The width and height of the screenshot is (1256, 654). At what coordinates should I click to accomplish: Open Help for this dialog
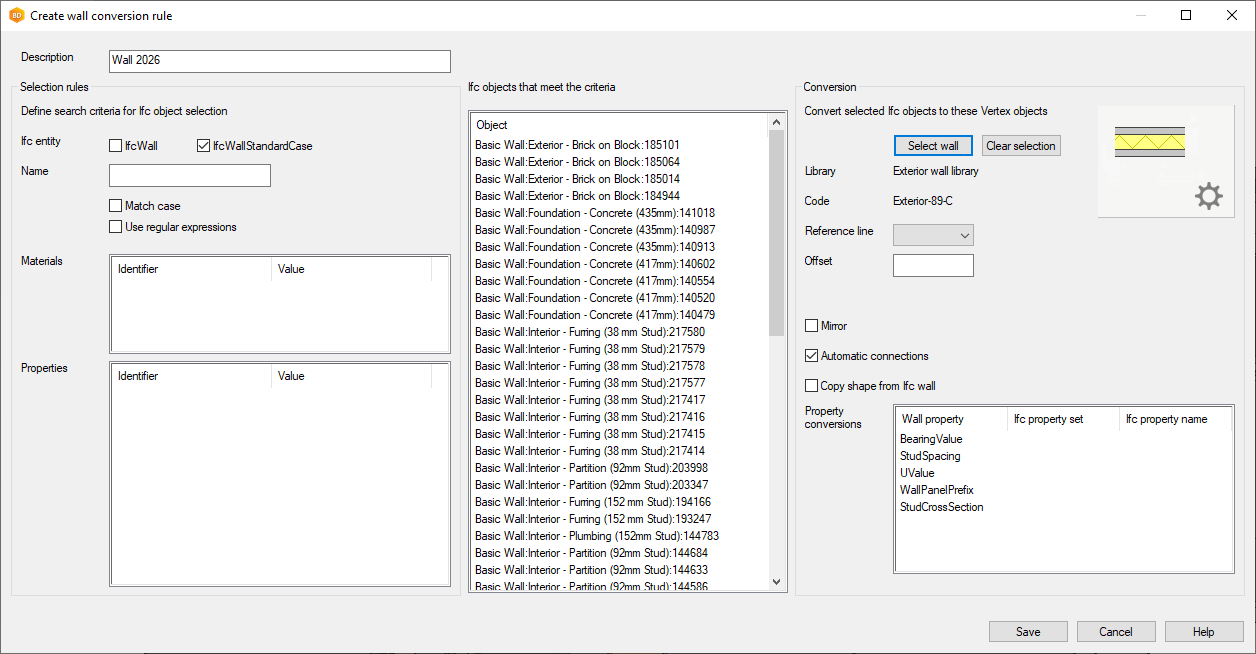click(x=1203, y=632)
